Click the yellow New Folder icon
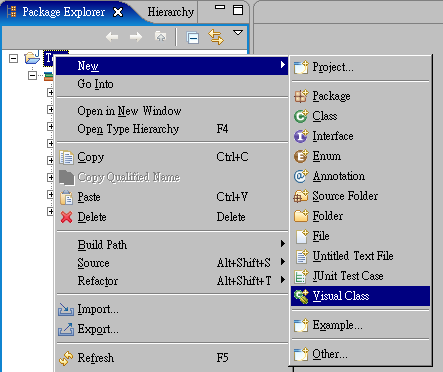Screen dimensions: 443x372 coord(301,216)
